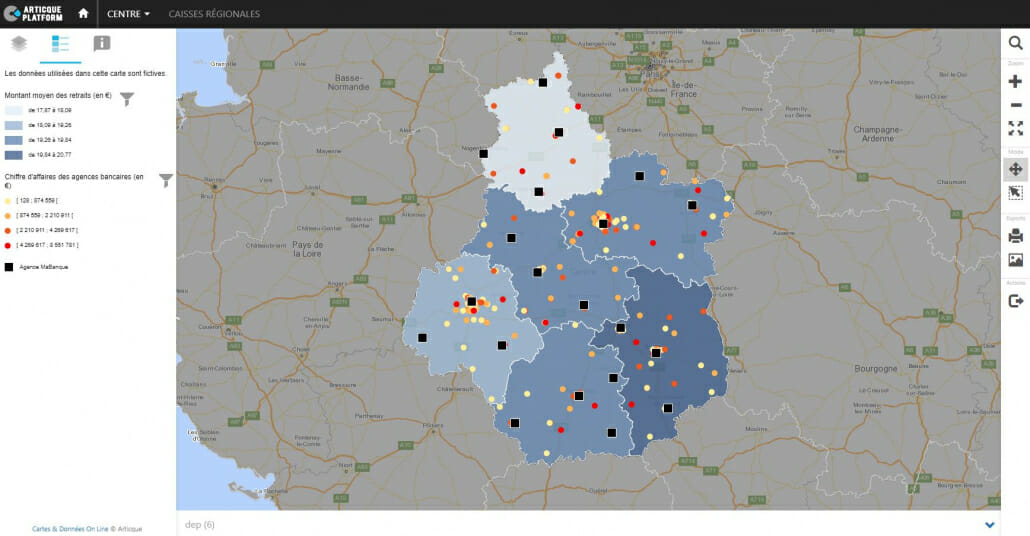The height and width of the screenshot is (536, 1030).
Task: Click the yellow dot legend entry
Action: 8,201
